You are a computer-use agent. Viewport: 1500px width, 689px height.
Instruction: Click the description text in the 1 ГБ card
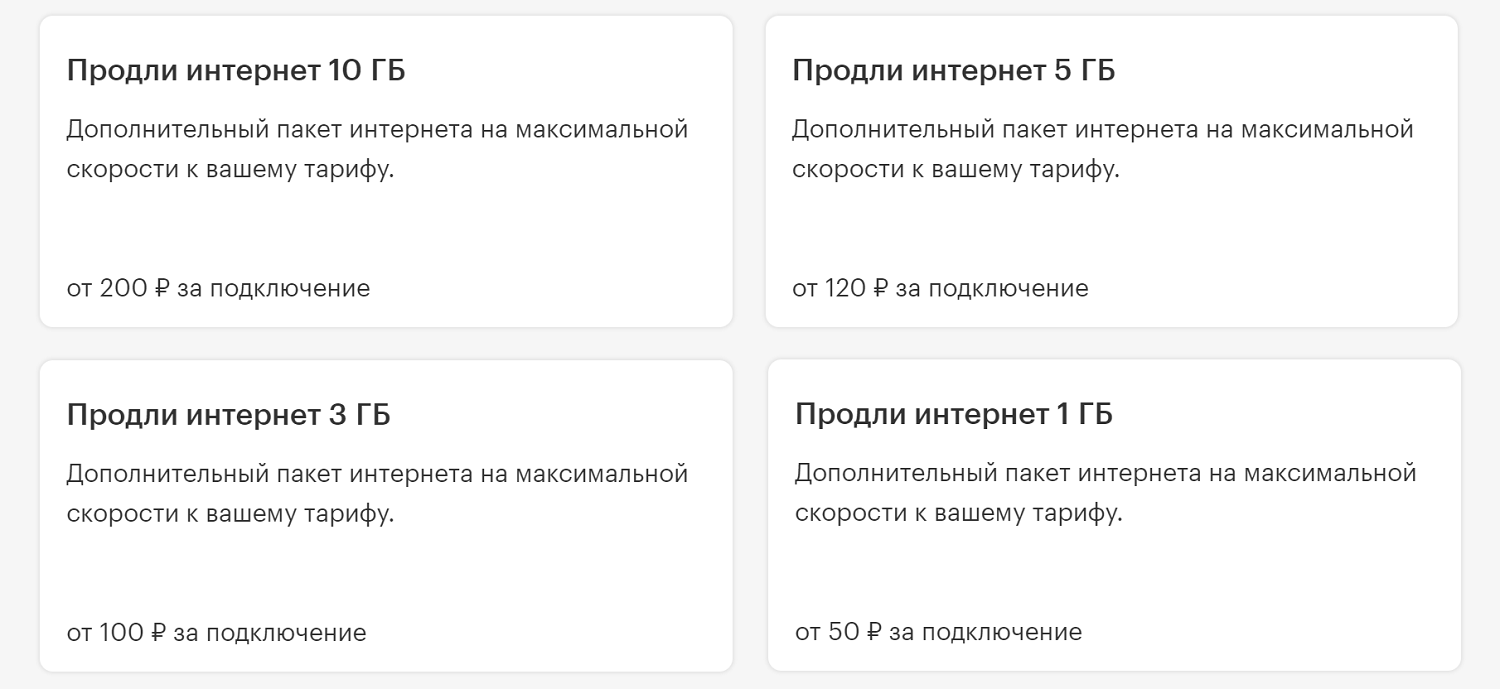(1105, 493)
